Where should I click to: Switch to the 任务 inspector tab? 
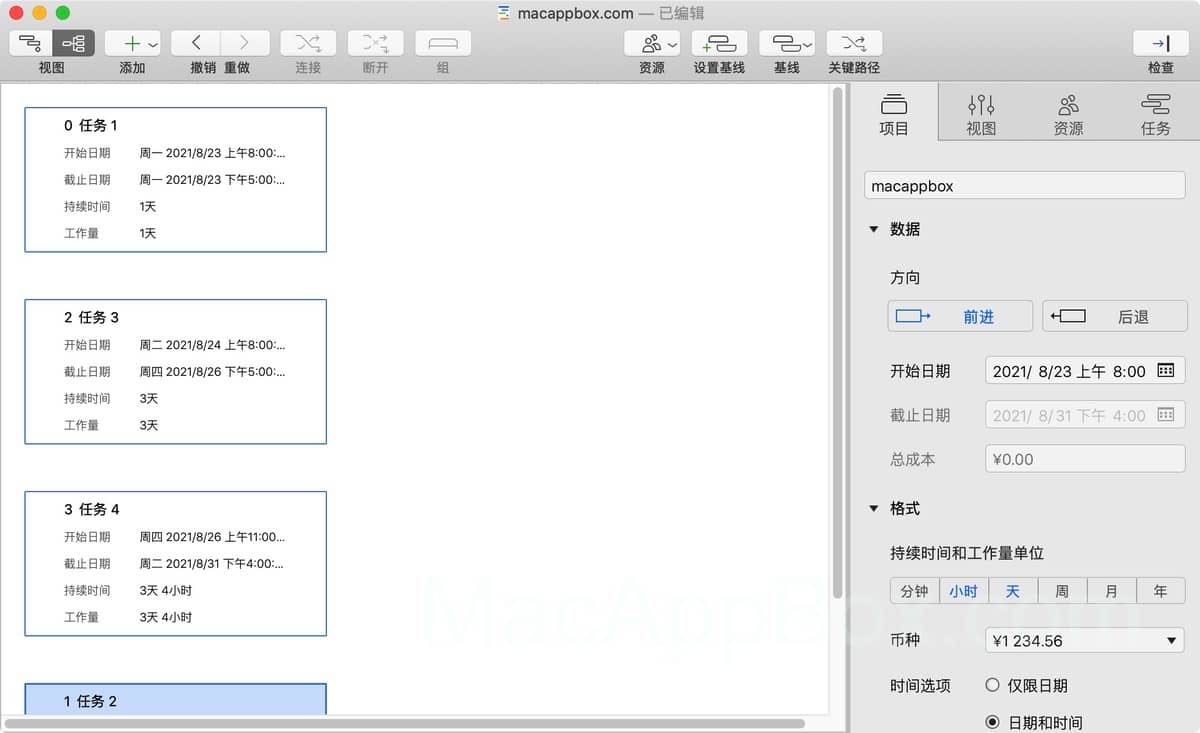pyautogui.click(x=1155, y=114)
